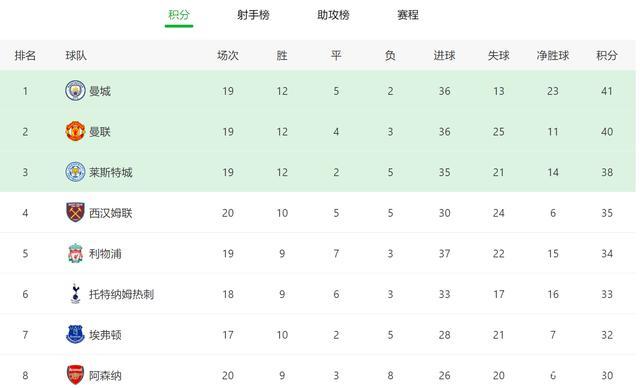640x388 pixels.
Task: Click the Manchester City club crest
Action: click(76, 91)
